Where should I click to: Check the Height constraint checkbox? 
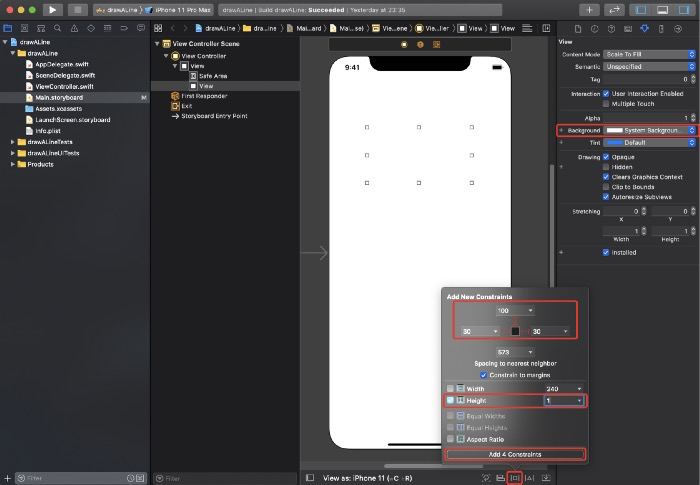click(x=450, y=400)
